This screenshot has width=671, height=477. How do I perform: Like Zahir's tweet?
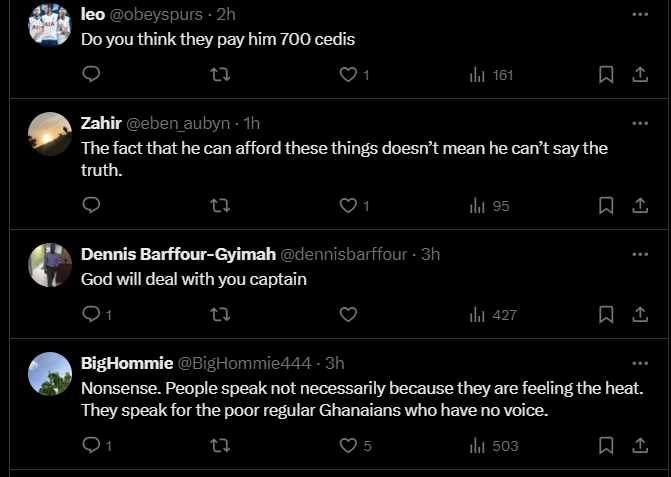tap(348, 205)
